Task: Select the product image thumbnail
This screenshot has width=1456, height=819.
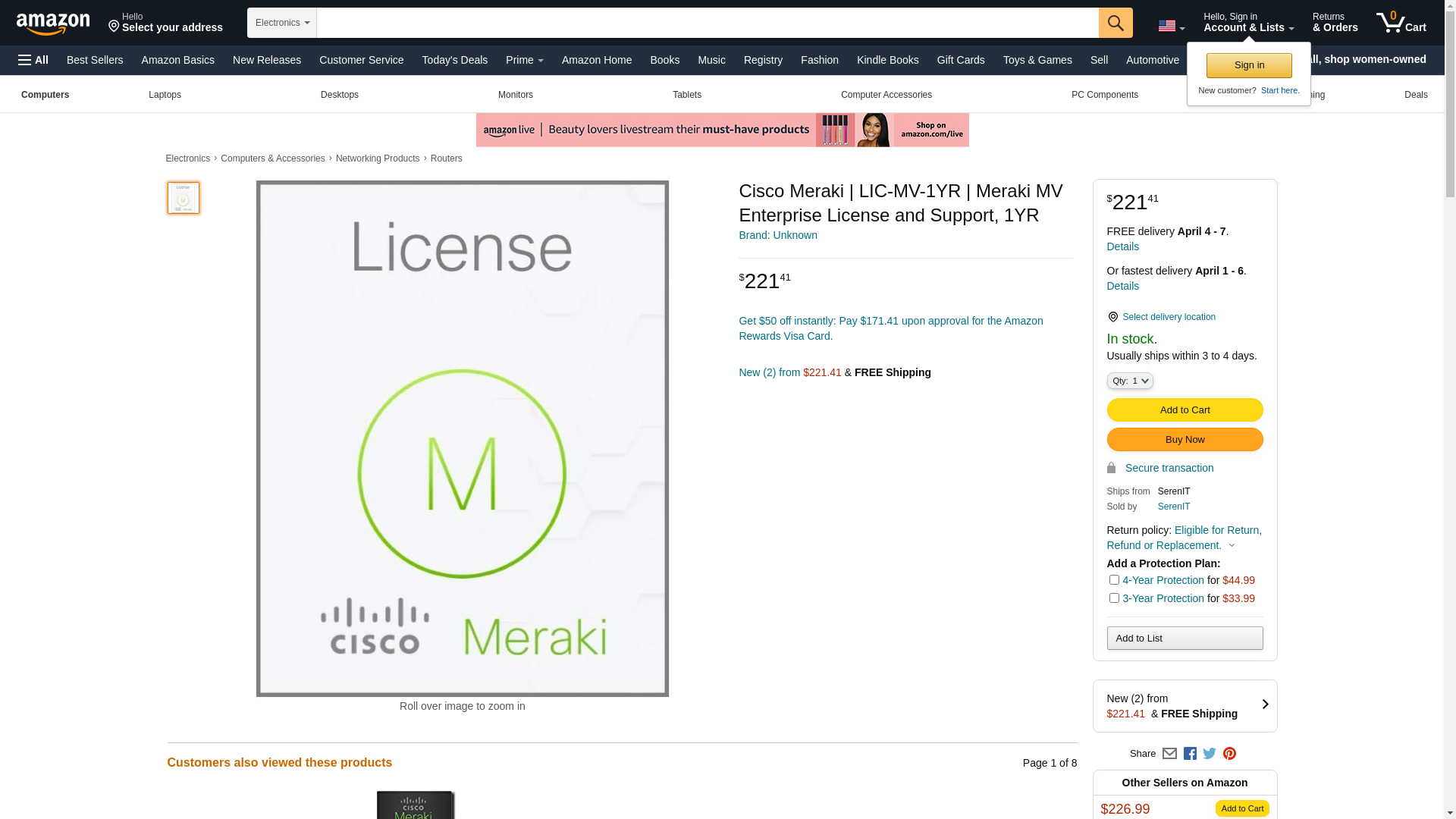Action: pos(184,198)
